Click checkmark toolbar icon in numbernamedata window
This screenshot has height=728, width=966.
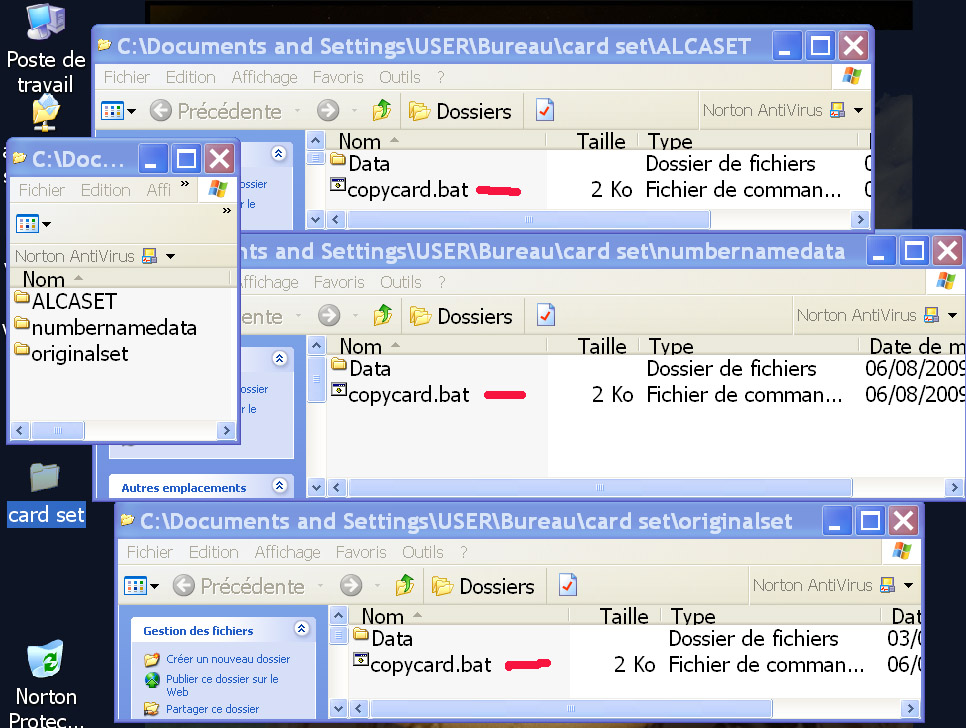point(545,316)
